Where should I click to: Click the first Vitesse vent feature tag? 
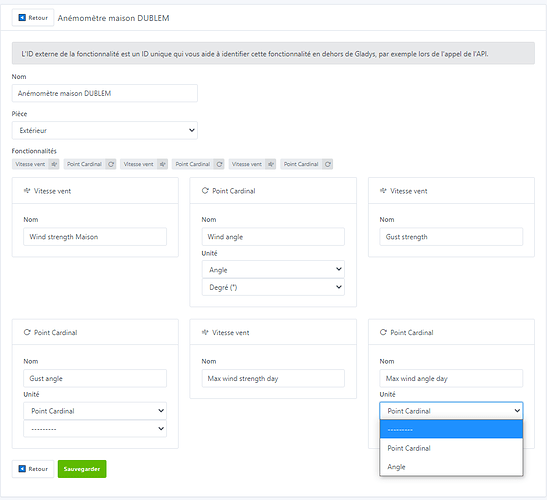point(36,164)
